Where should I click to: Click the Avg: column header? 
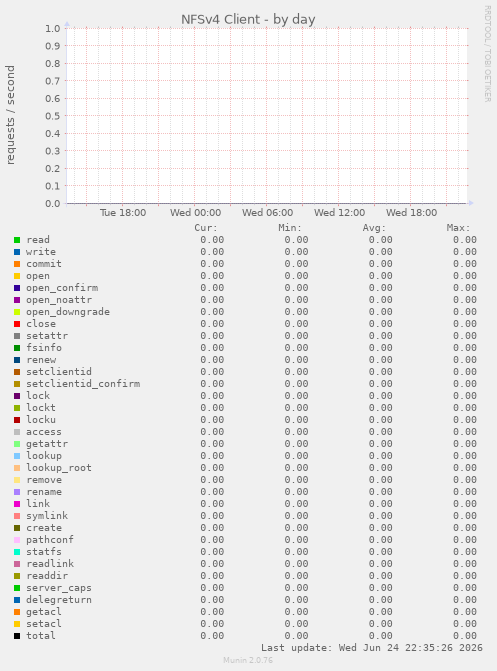[x=374, y=228]
